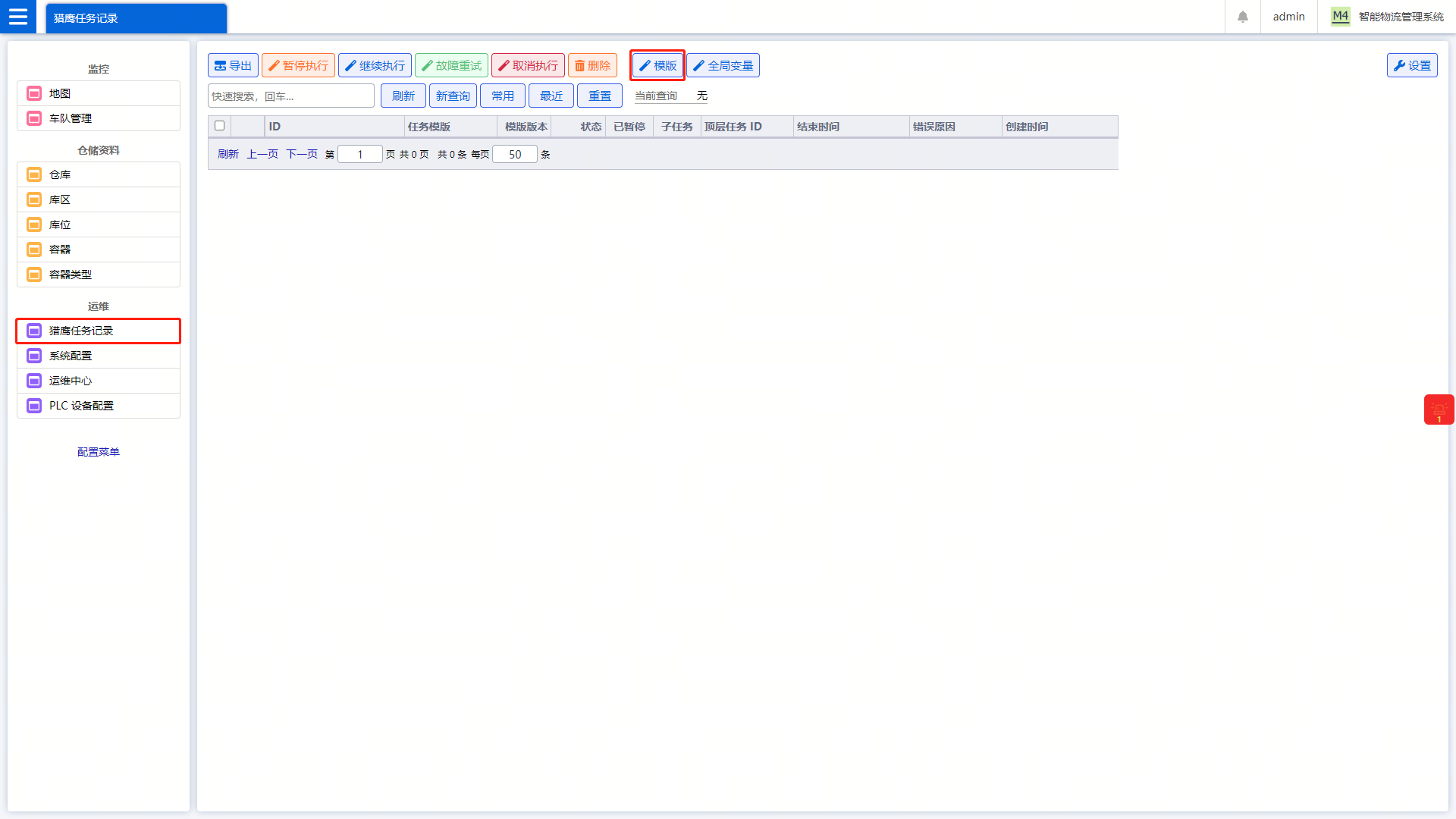Click the 仓库 sidebar icon
The image size is (1456, 819).
[34, 174]
